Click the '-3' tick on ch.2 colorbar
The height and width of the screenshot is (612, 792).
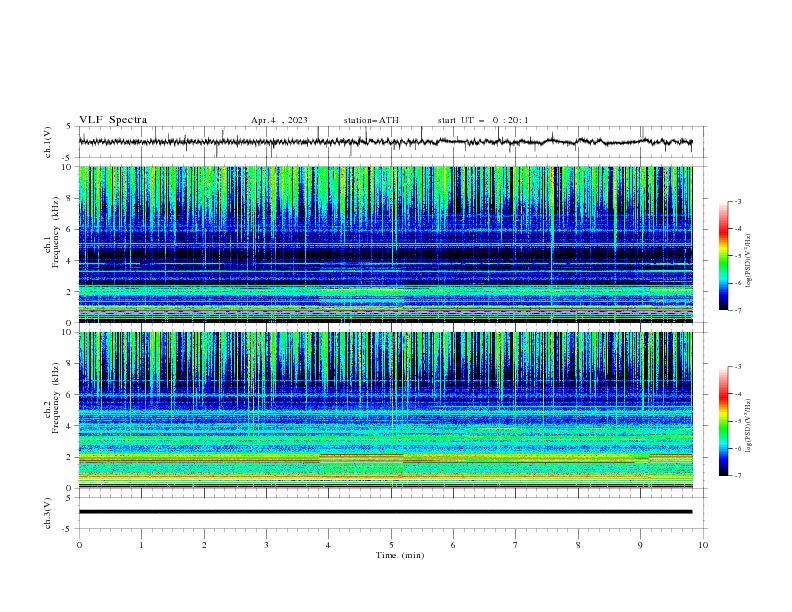[x=738, y=367]
